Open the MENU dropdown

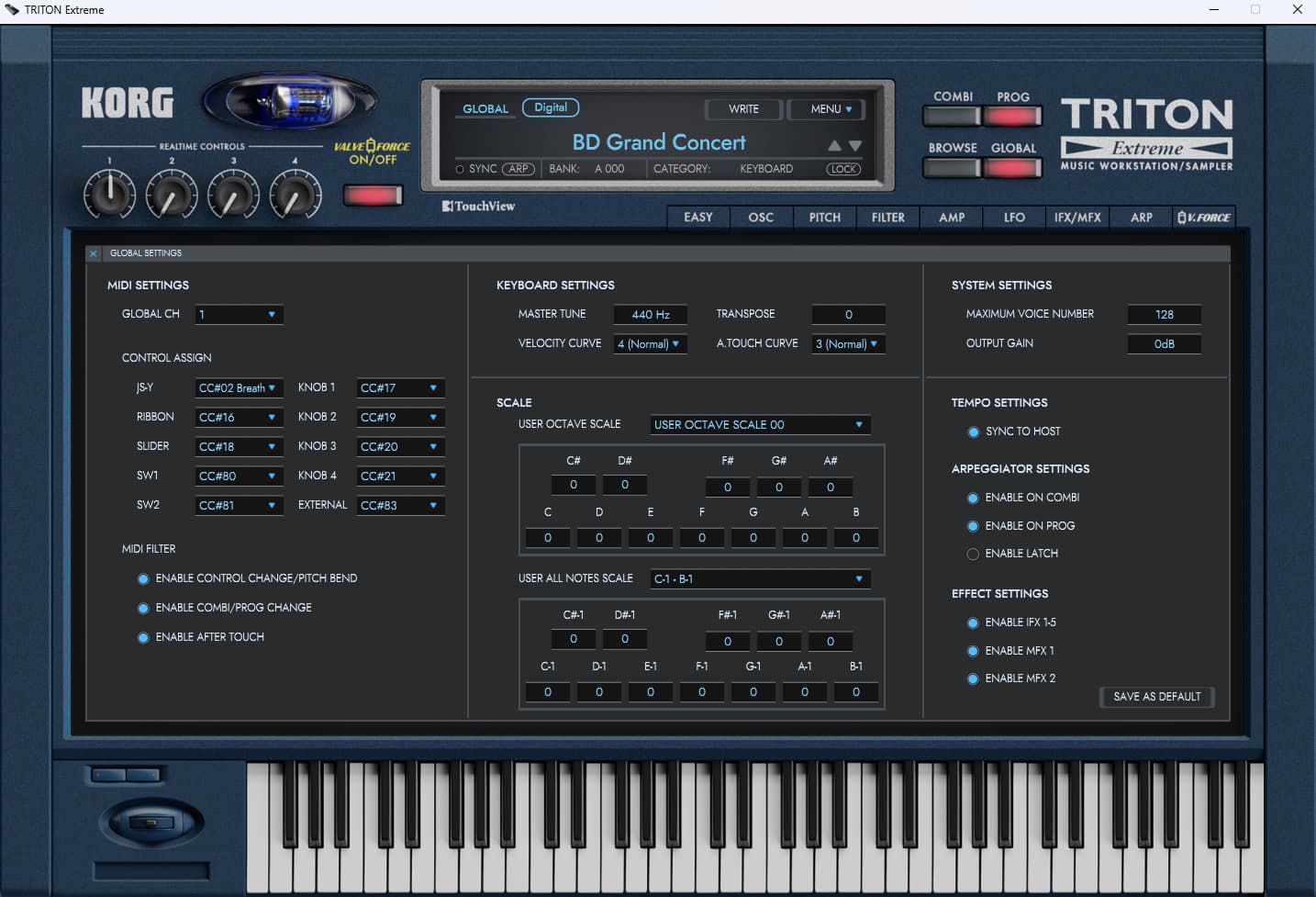[825, 109]
